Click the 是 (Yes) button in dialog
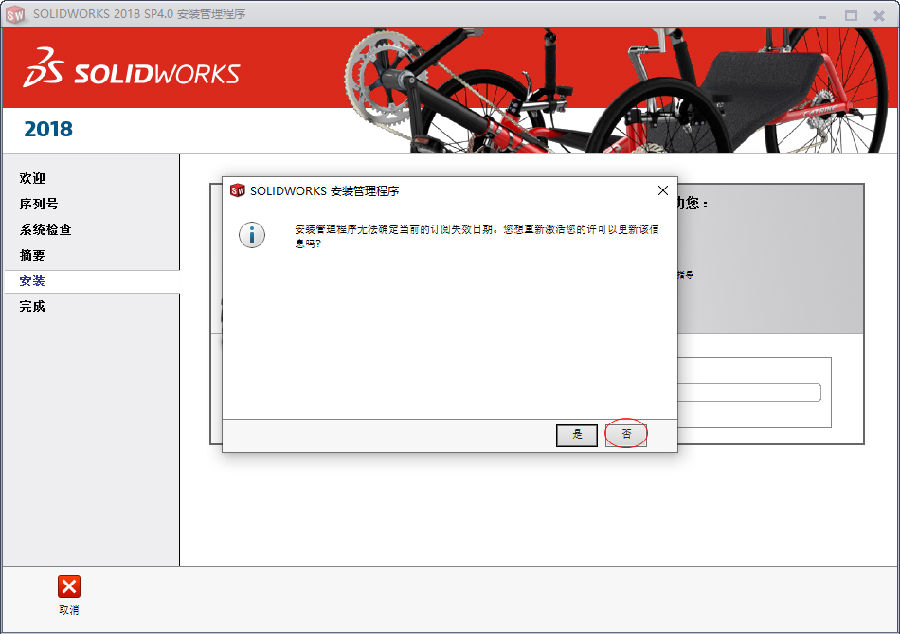900x634 pixels. point(577,435)
